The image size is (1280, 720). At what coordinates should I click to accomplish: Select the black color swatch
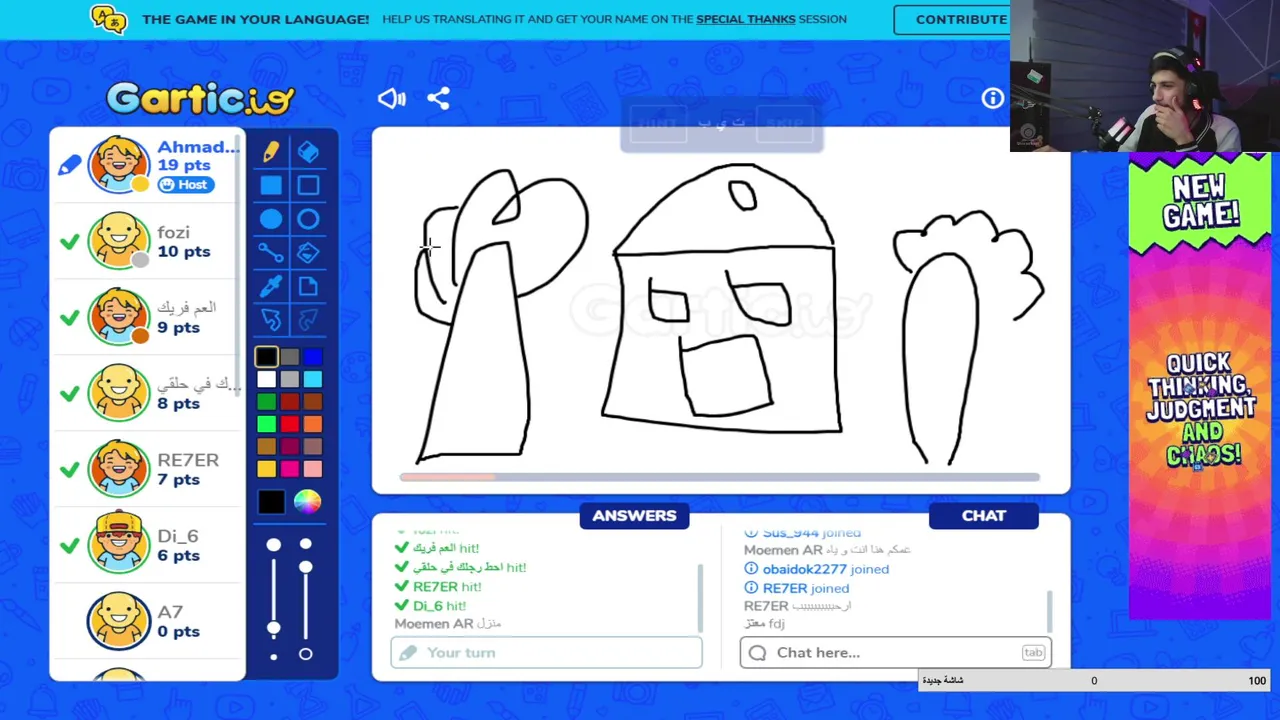click(x=266, y=357)
